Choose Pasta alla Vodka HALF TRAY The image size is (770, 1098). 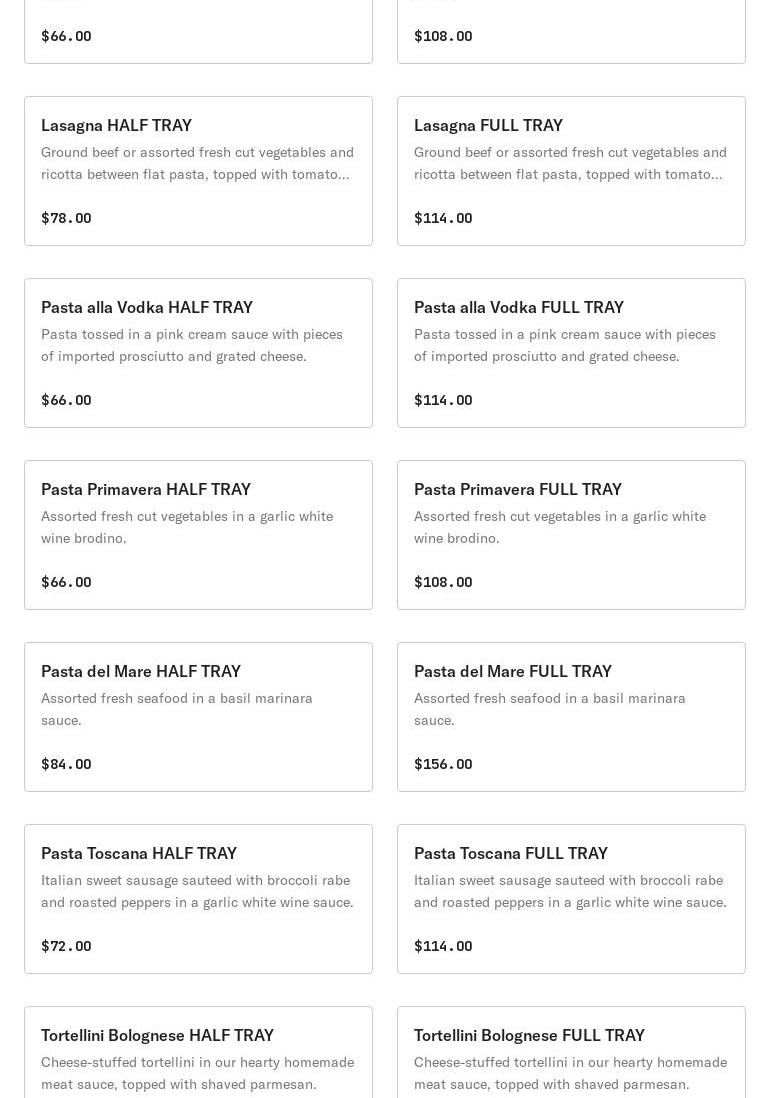tap(147, 307)
